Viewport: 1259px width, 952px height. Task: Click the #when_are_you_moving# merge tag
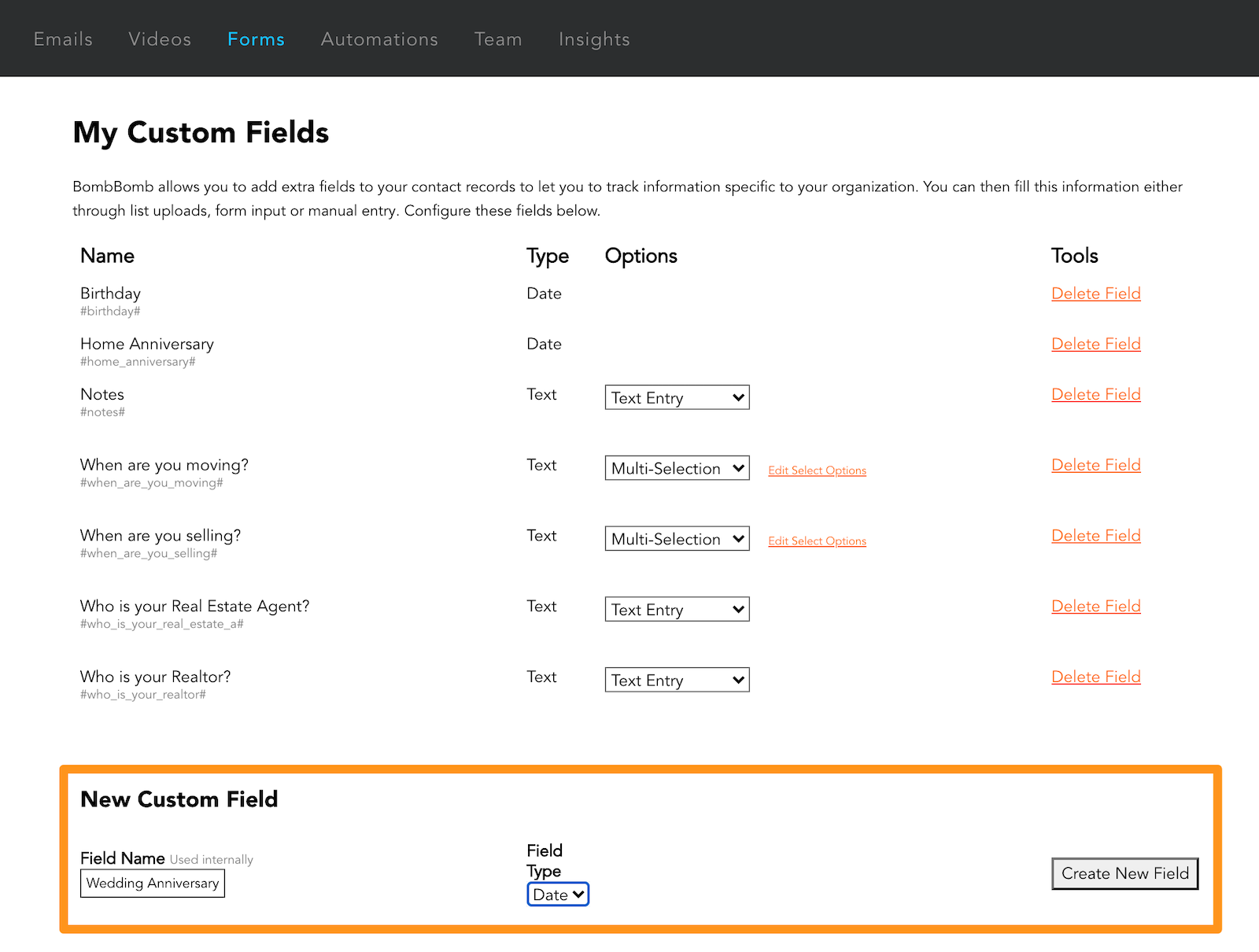point(151,483)
